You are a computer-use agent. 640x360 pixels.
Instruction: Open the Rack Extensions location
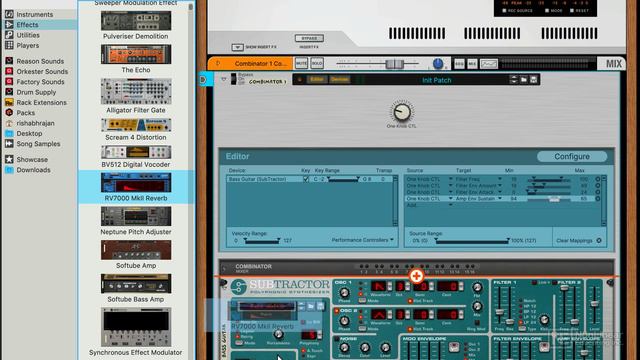pyautogui.click(x=41, y=102)
